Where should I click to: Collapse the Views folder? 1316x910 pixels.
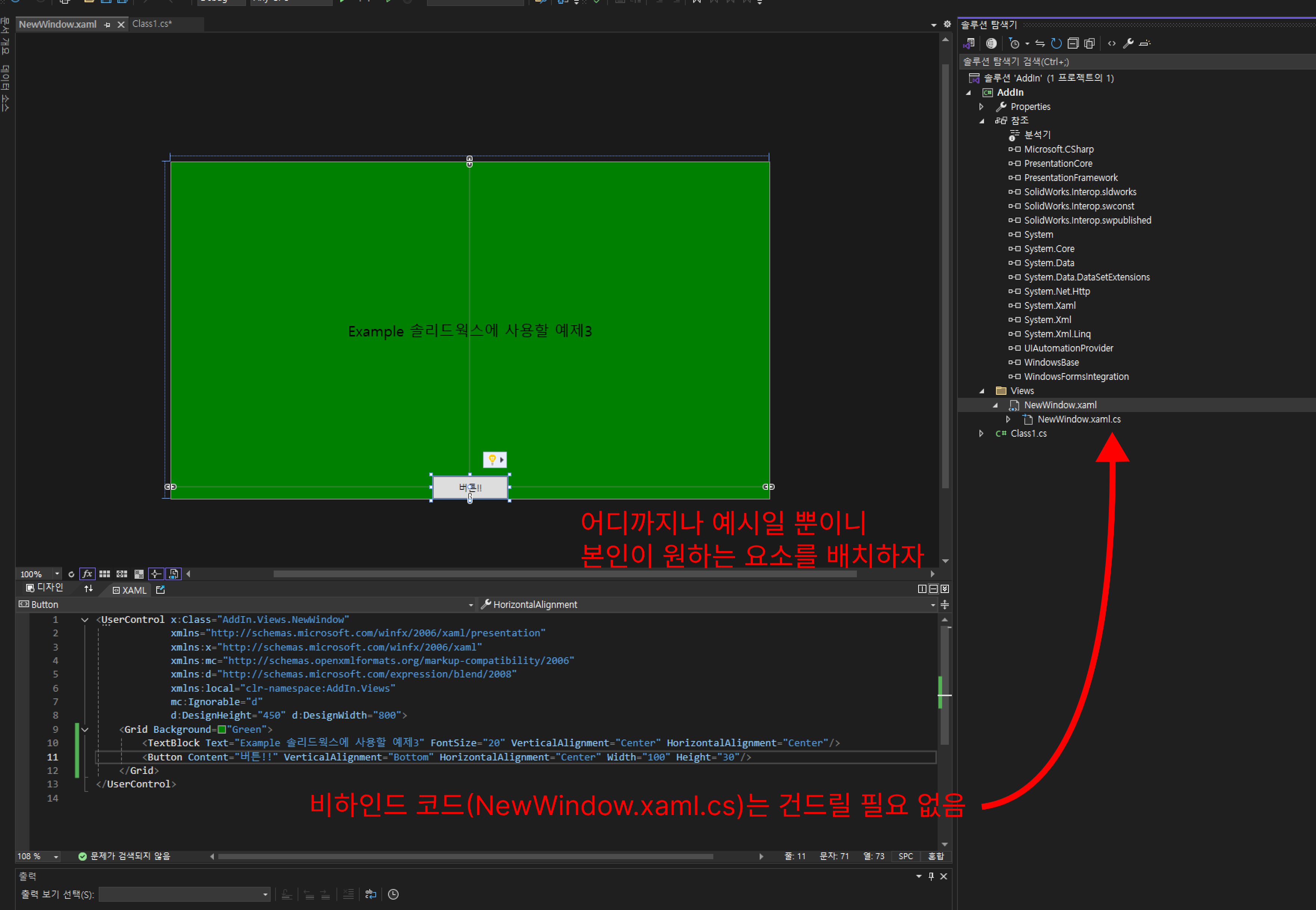click(x=982, y=391)
